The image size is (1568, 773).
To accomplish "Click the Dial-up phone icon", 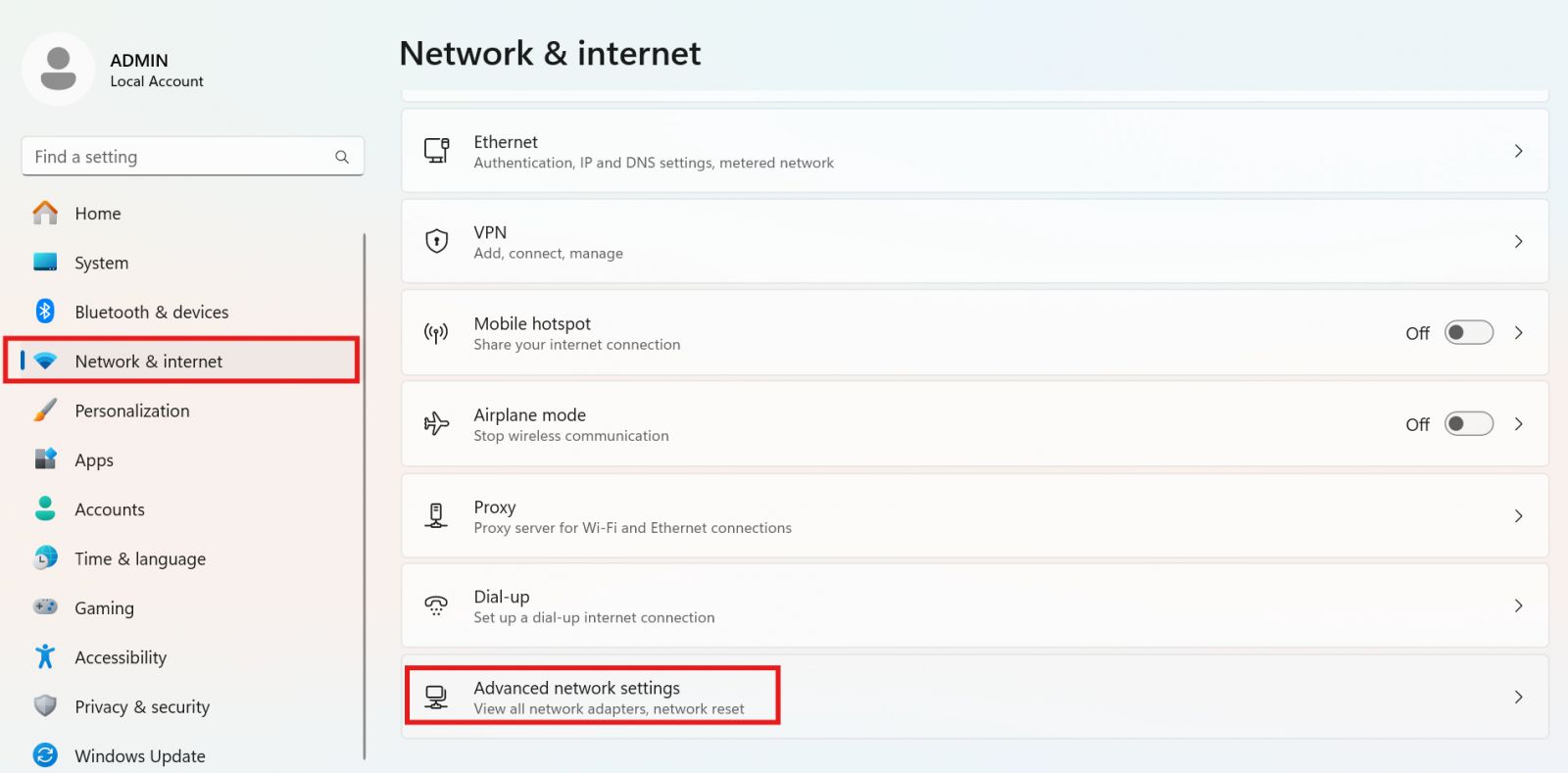I will pyautogui.click(x=436, y=604).
